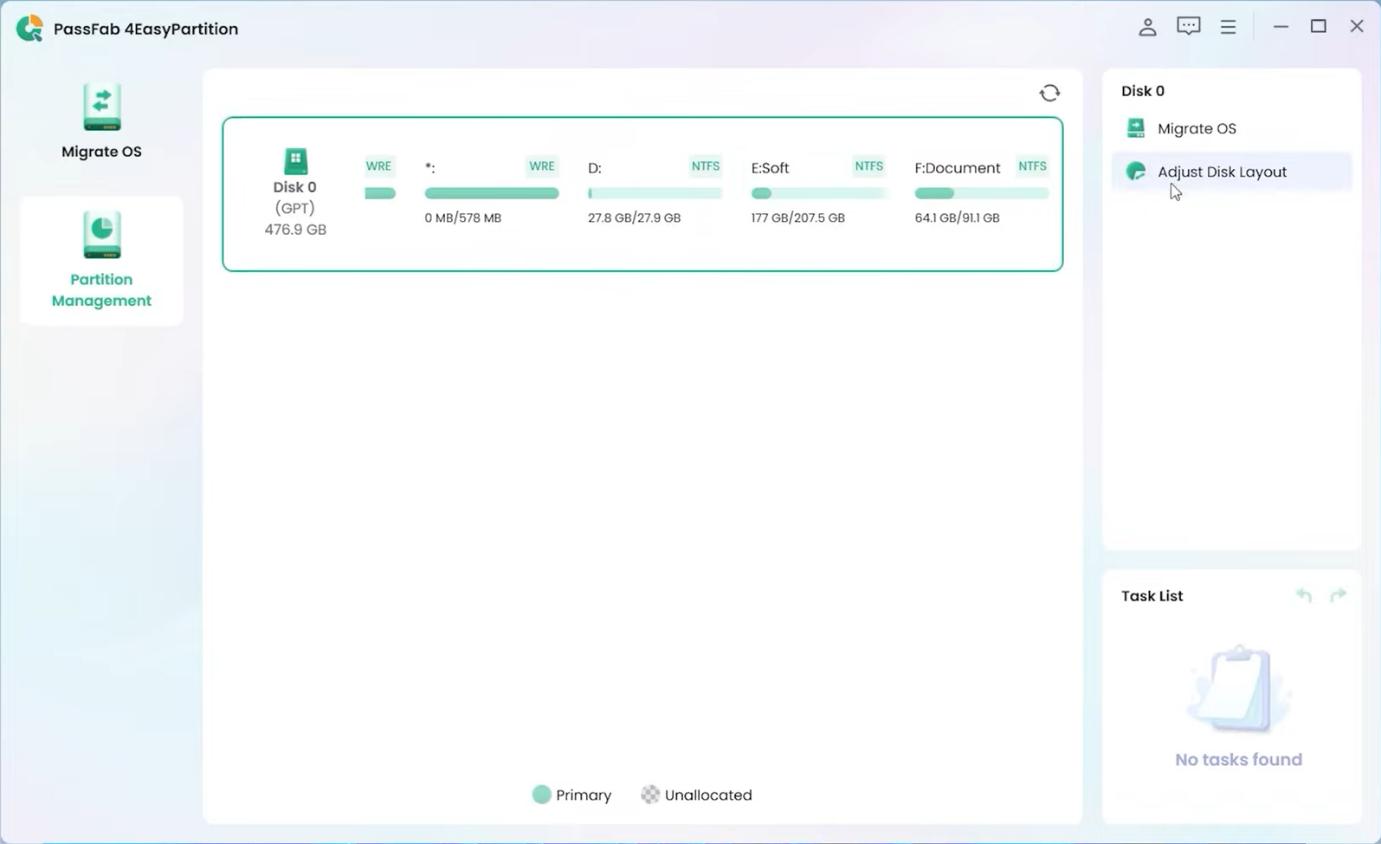This screenshot has height=844, width=1381.
Task: Click the Unallocated legend swatch
Action: (650, 795)
